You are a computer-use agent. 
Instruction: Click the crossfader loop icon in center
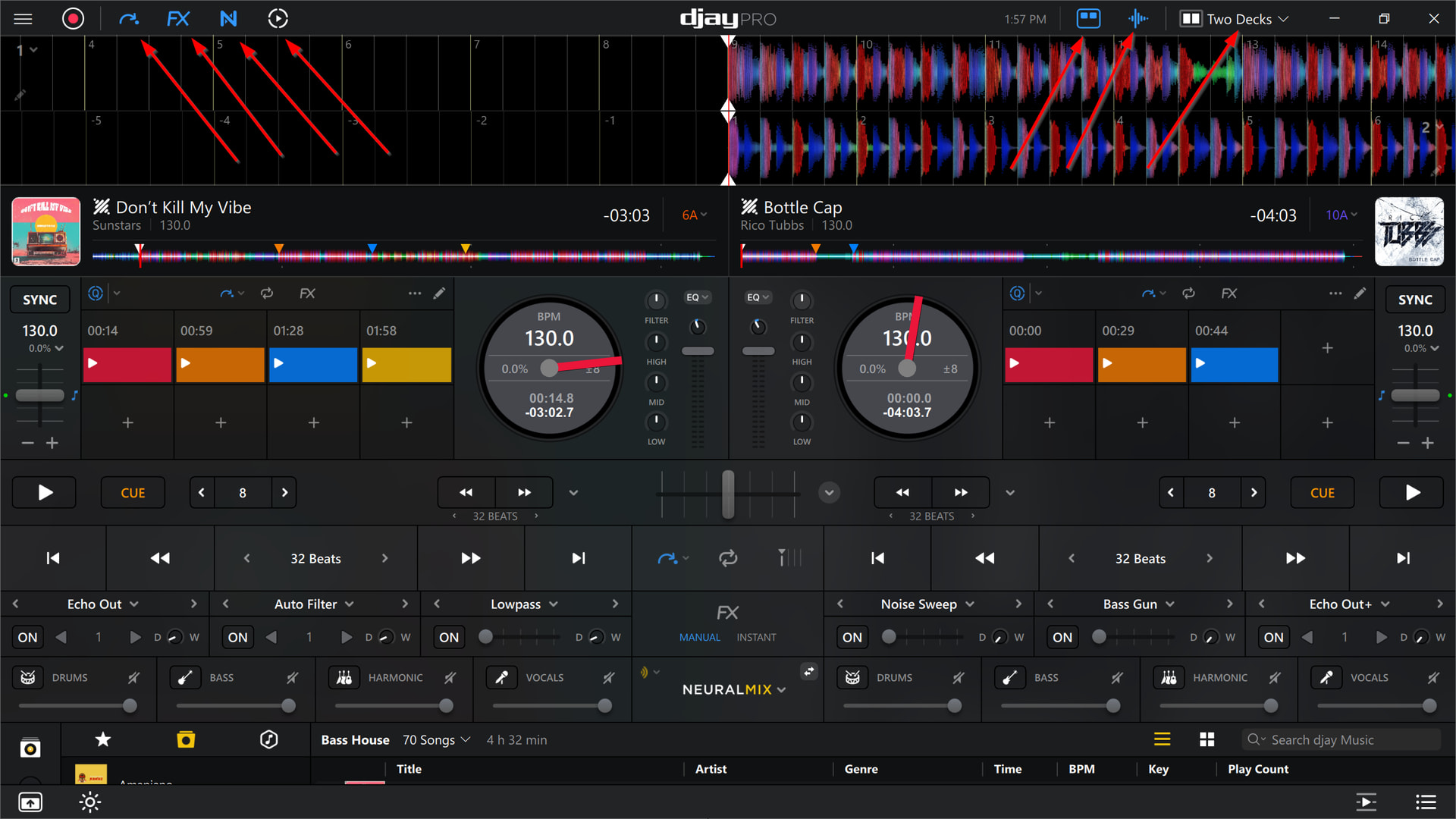tap(728, 558)
